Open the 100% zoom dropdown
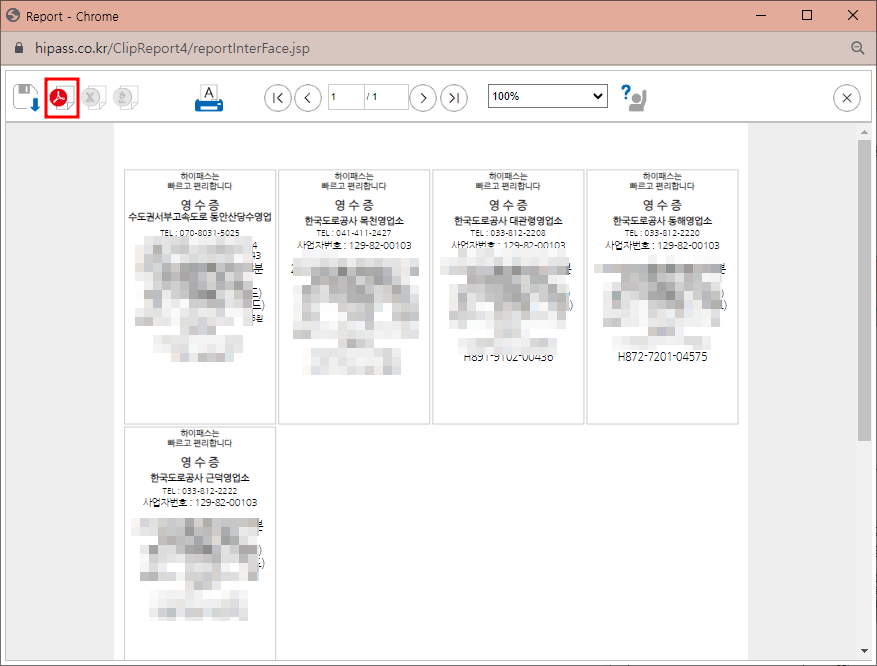Viewport: 877px width, 666px height. coord(548,96)
